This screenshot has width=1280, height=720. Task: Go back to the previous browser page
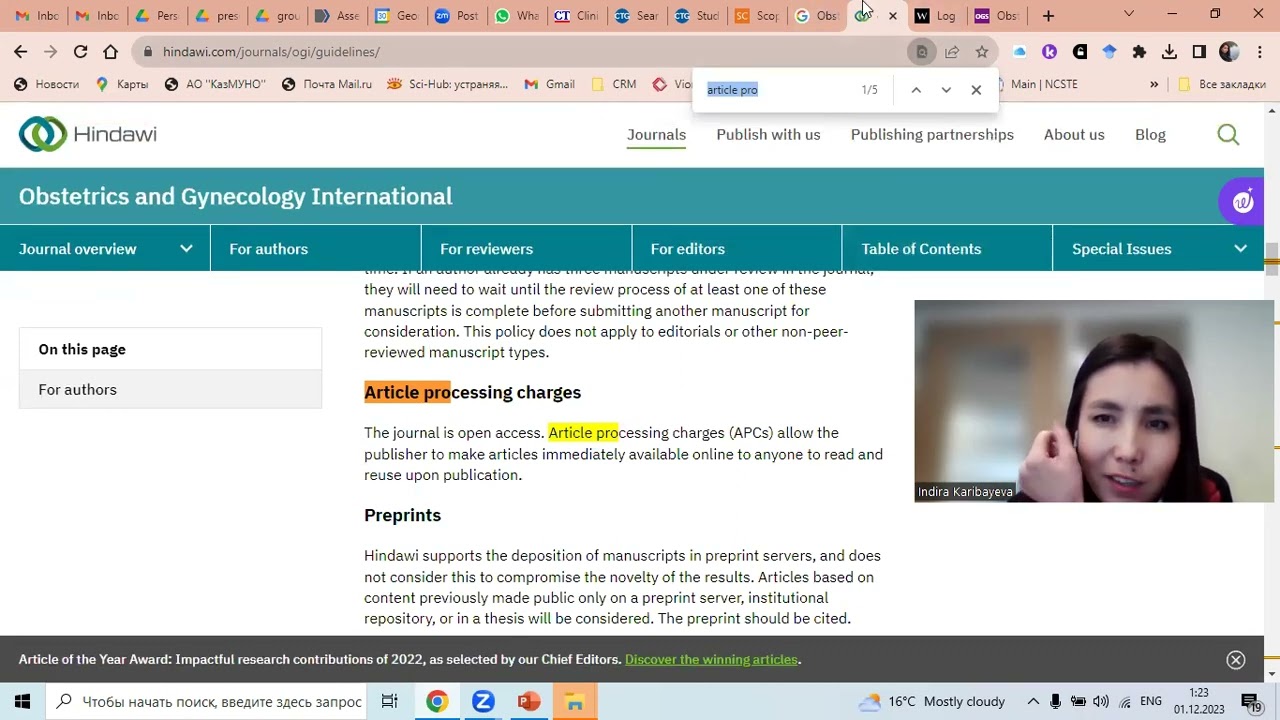(x=21, y=52)
